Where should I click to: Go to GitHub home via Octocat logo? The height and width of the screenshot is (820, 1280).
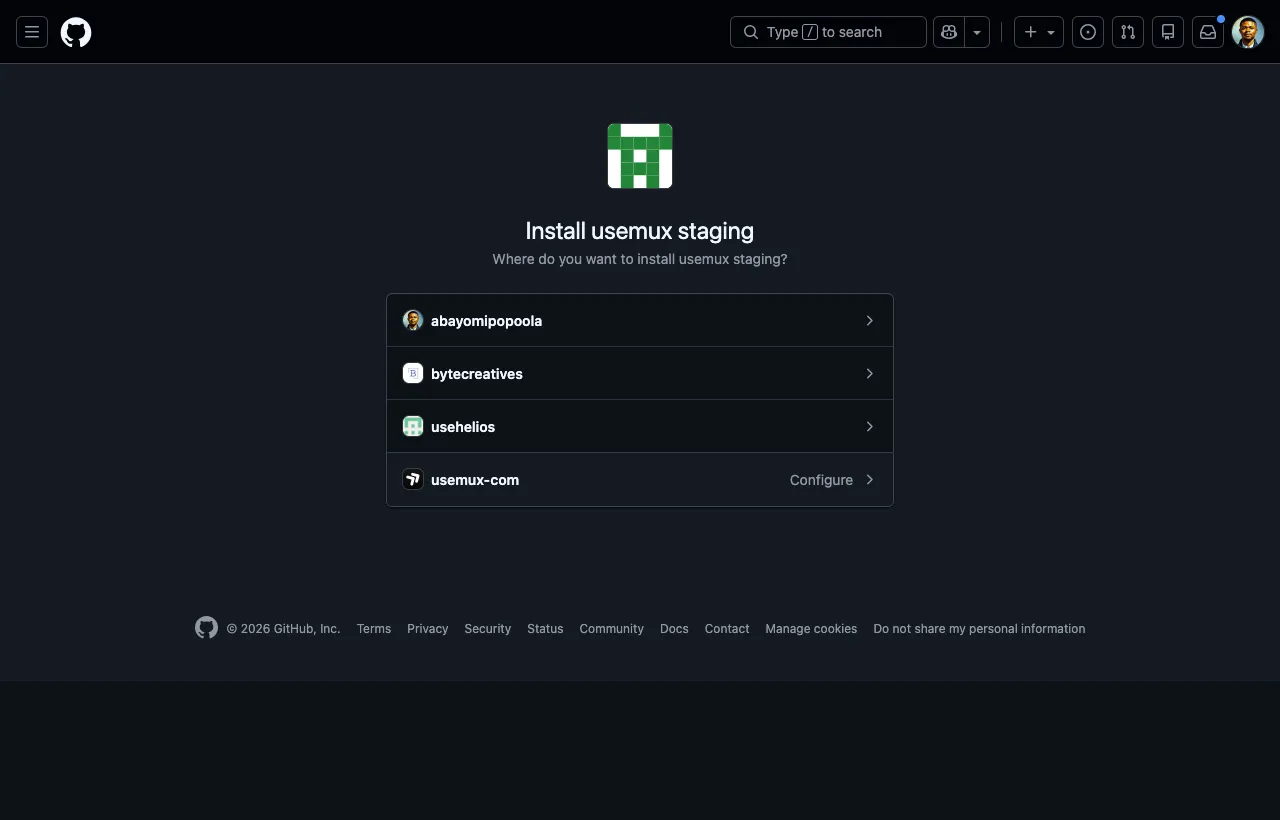click(76, 32)
